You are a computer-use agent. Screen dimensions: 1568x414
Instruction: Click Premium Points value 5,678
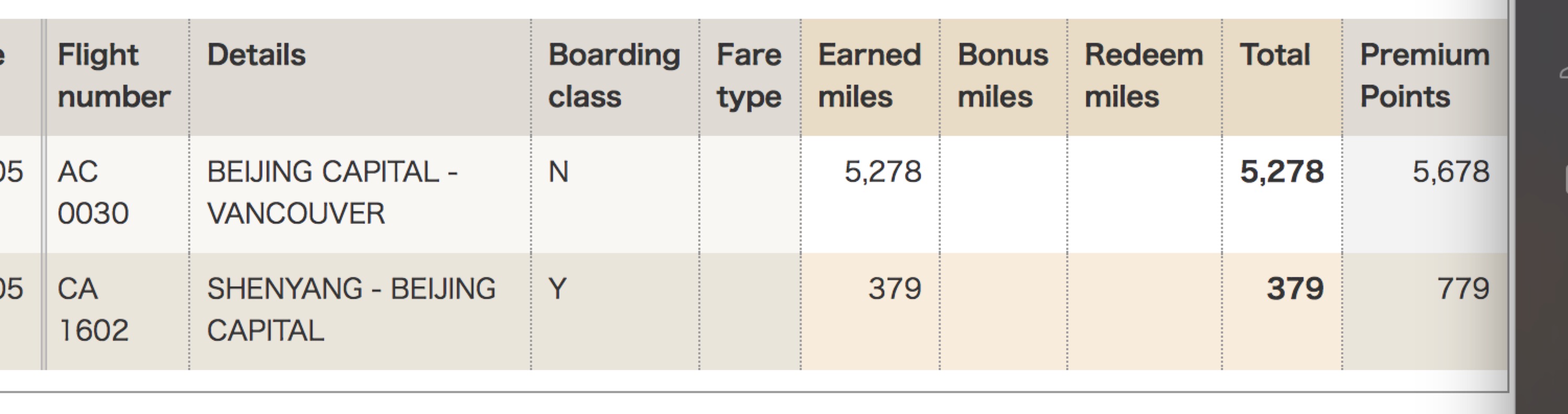coord(1451,172)
